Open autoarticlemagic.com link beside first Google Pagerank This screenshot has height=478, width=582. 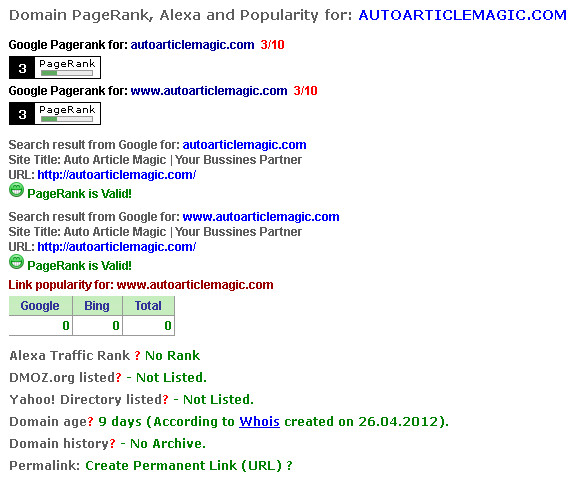[192, 45]
